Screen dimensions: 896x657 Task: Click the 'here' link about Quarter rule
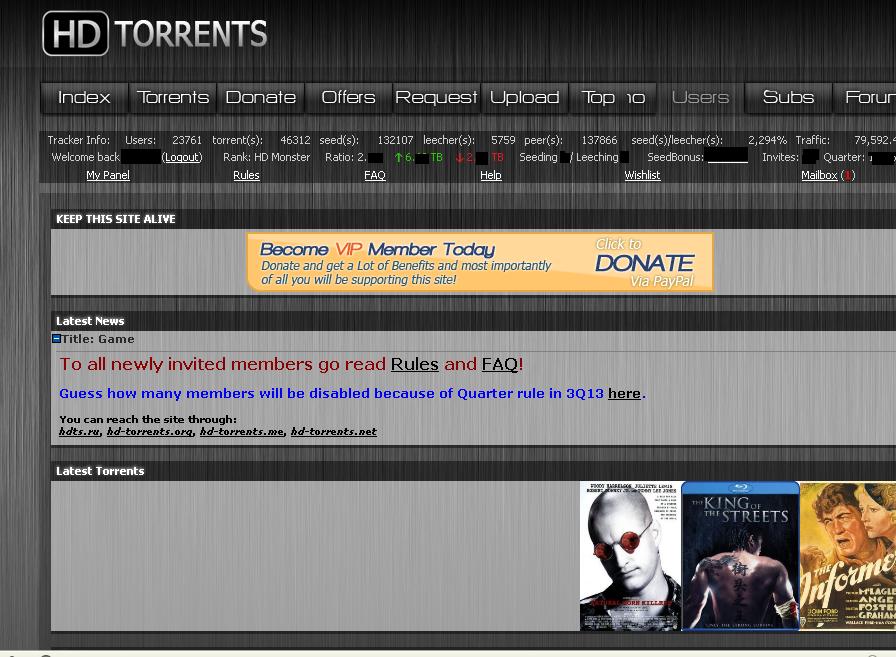point(624,394)
